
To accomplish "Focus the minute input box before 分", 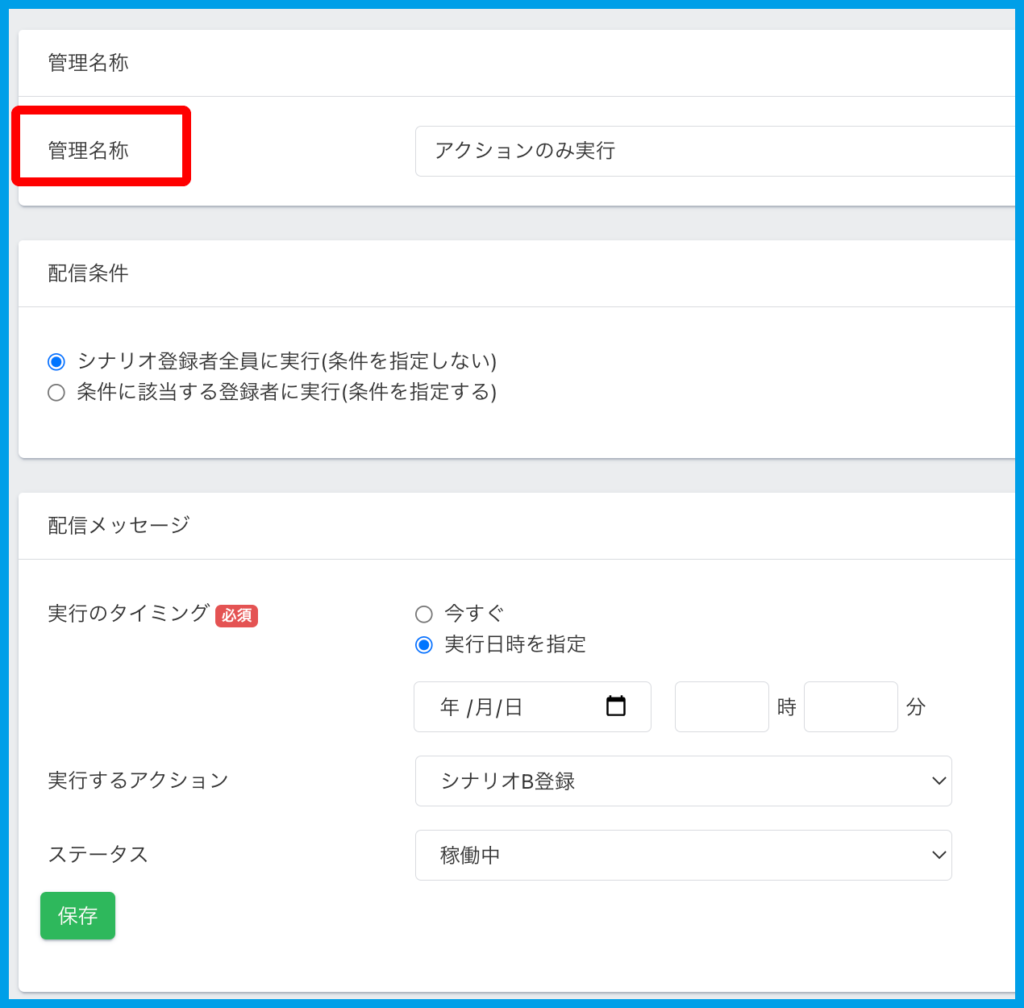I will (850, 707).
